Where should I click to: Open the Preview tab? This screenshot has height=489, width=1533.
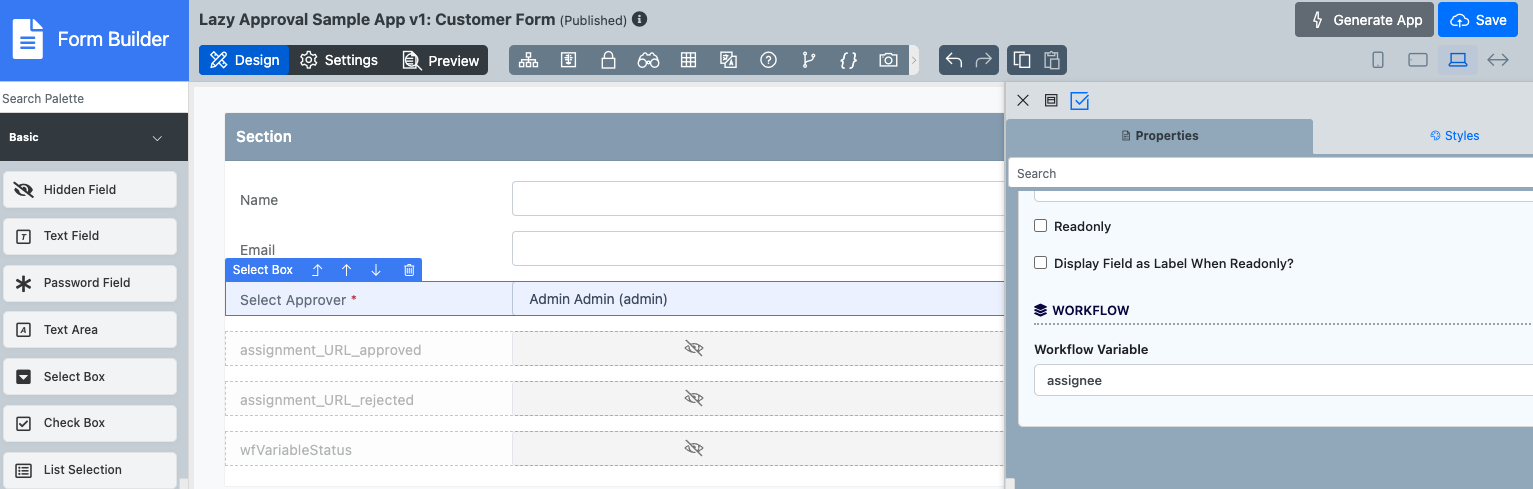point(441,60)
